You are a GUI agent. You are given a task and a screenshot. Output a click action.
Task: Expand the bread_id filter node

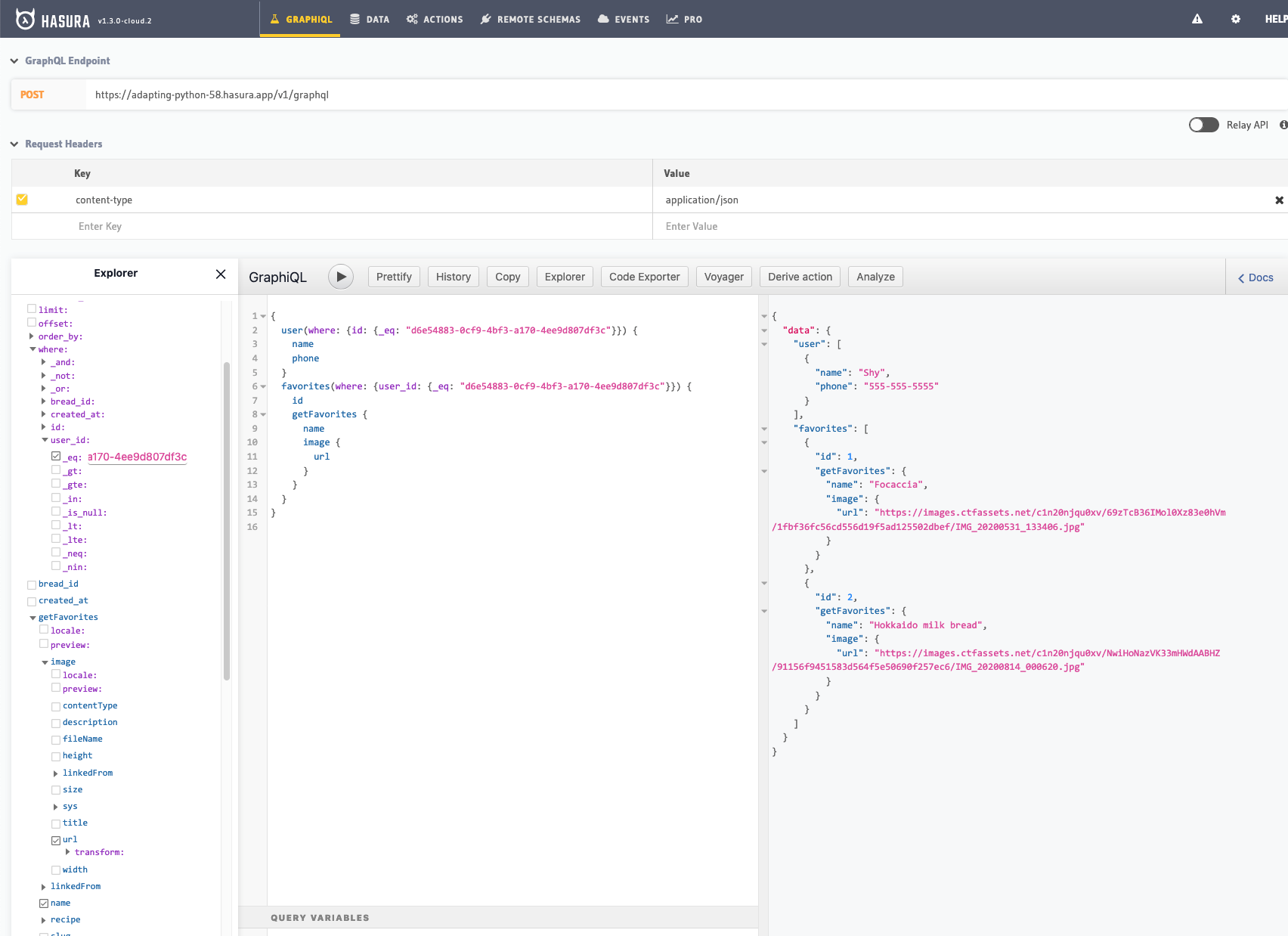(44, 401)
